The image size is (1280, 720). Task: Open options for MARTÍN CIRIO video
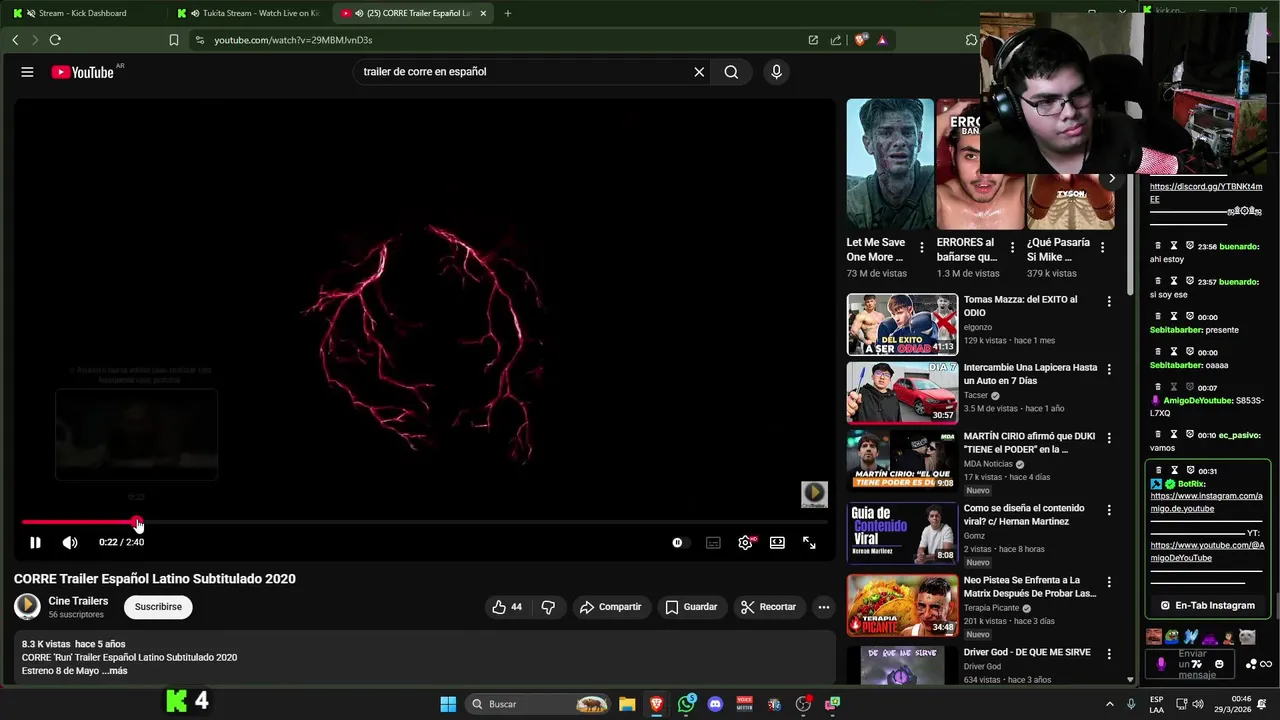coord(1109,438)
